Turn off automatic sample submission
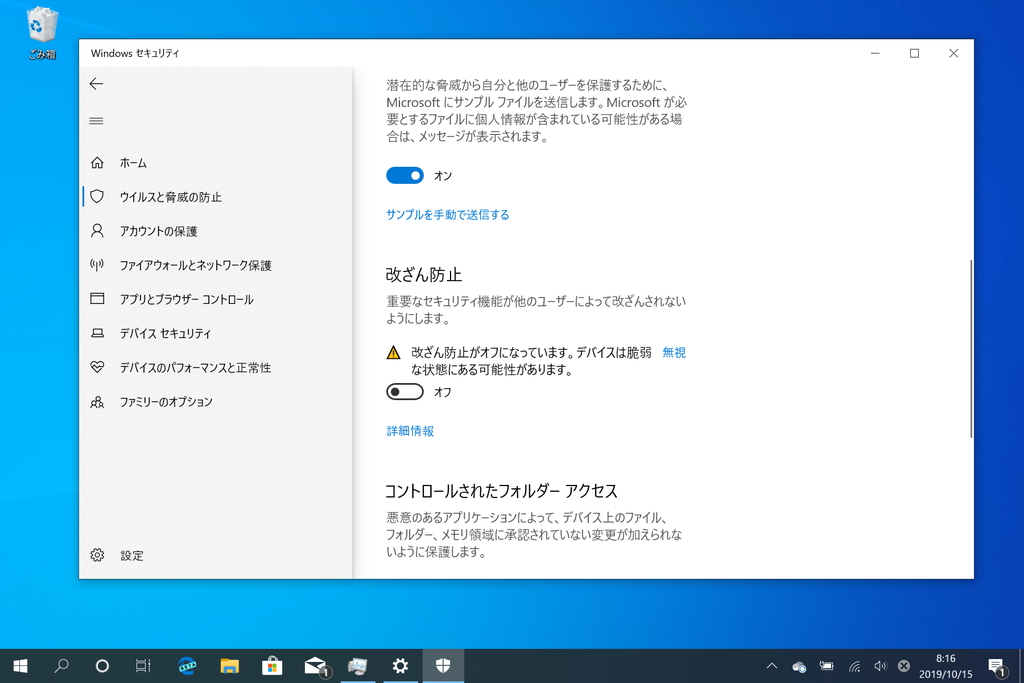Image resolution: width=1024 pixels, height=683 pixels. [x=404, y=175]
